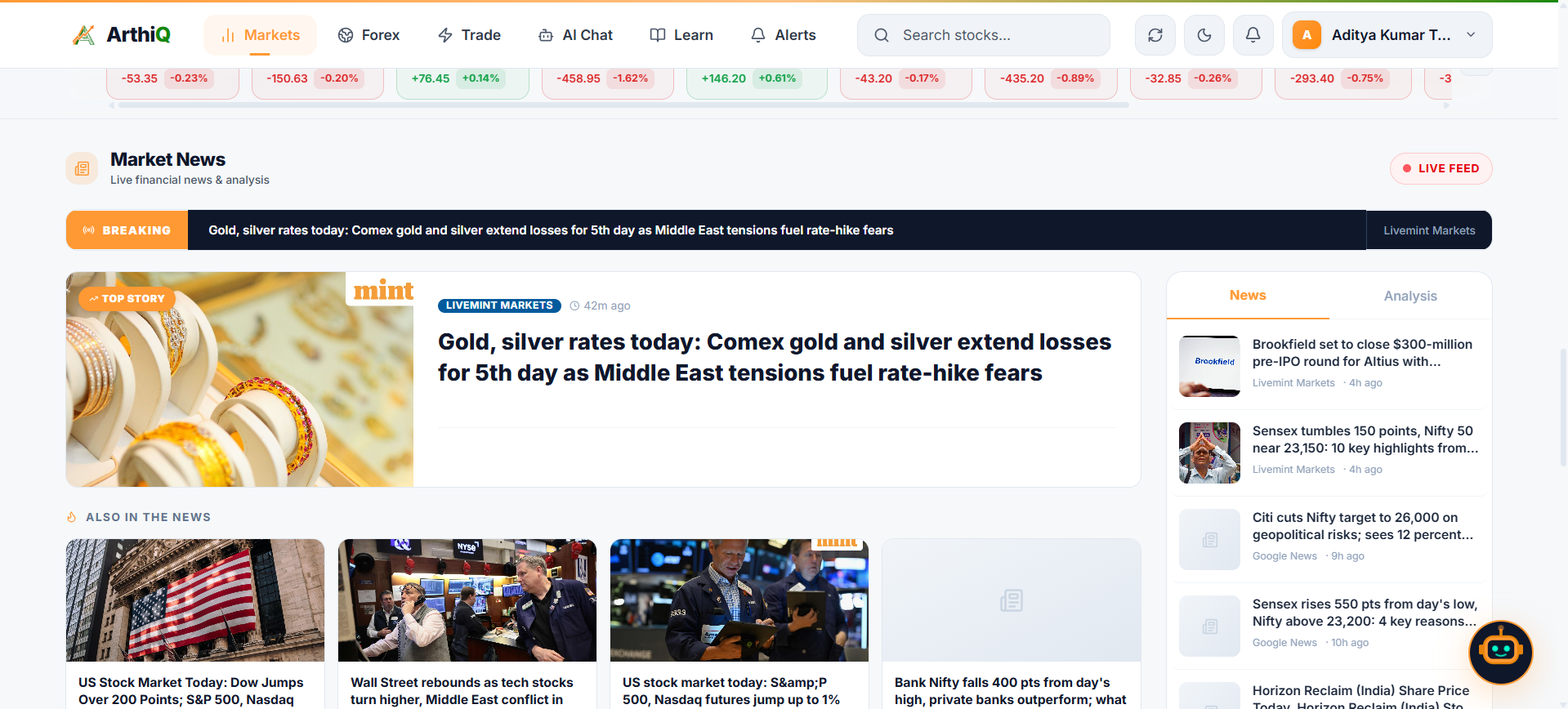
Task: Click the ticker card showing -43.20
Action: [x=905, y=82]
